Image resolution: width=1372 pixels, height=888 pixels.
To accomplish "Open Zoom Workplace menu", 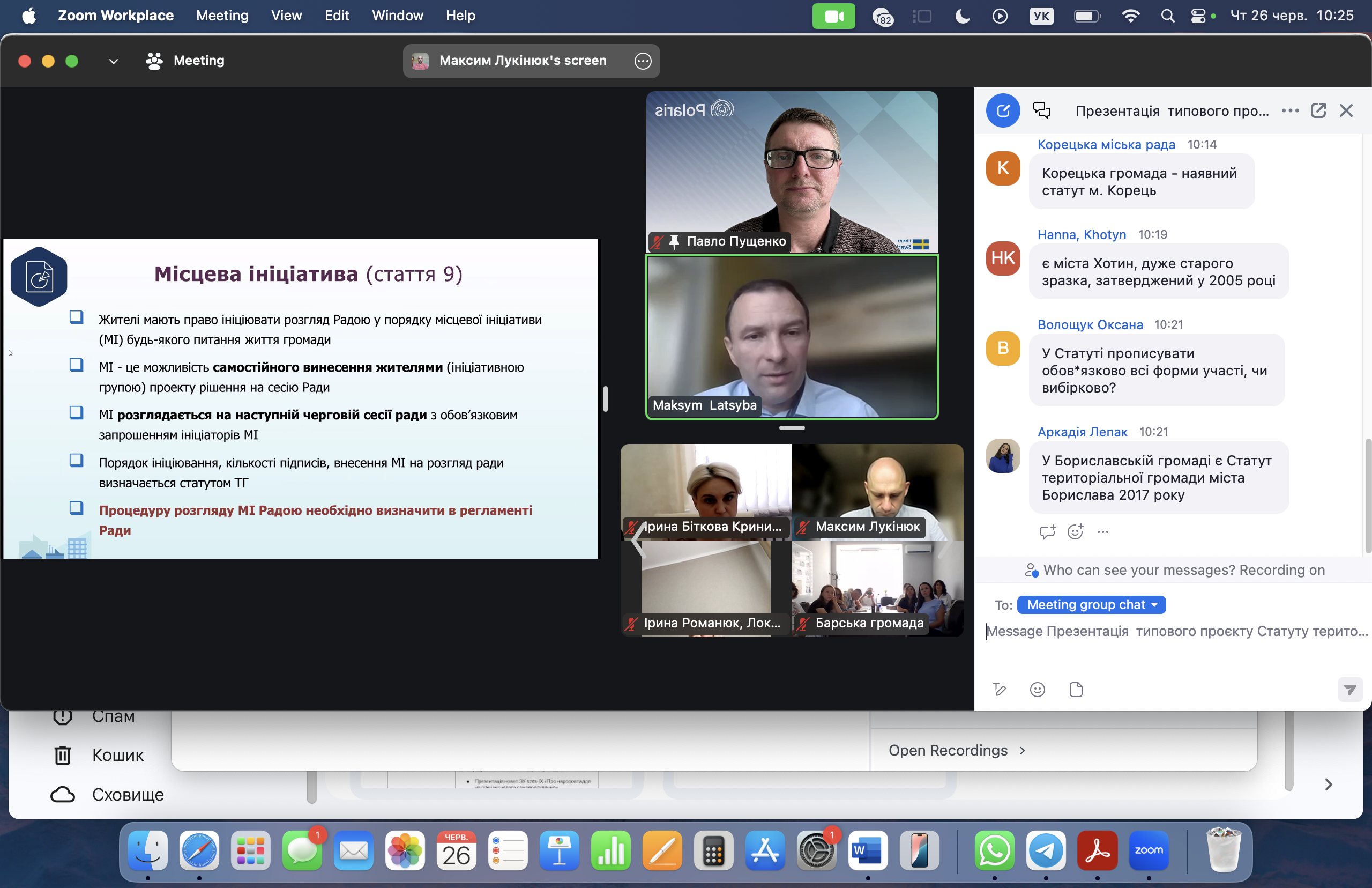I will tap(115, 16).
